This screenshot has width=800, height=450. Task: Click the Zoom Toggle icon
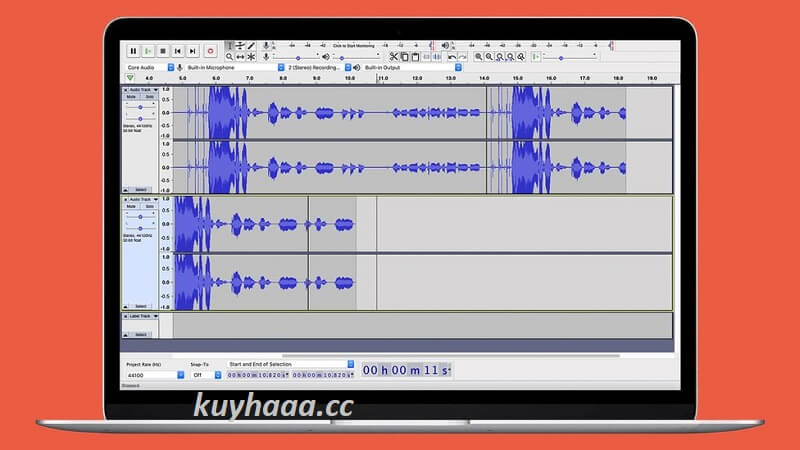coord(521,57)
